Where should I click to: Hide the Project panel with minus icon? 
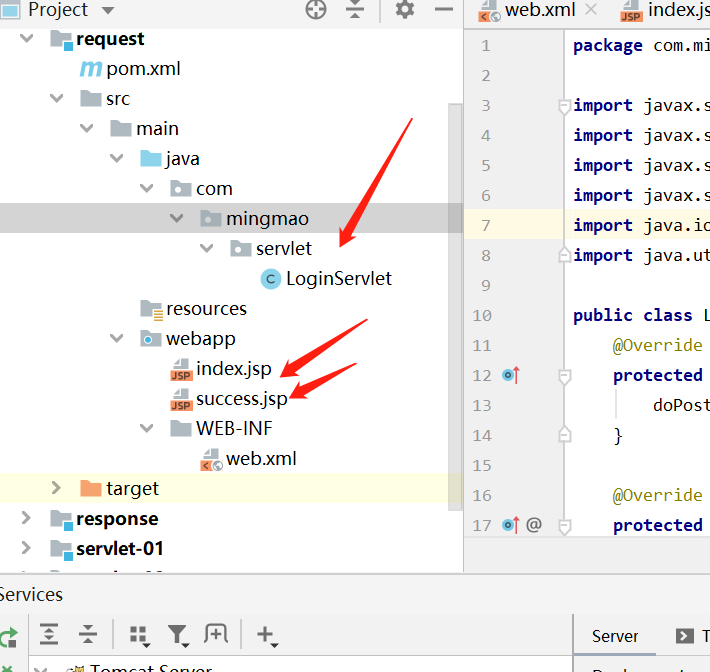(x=444, y=9)
